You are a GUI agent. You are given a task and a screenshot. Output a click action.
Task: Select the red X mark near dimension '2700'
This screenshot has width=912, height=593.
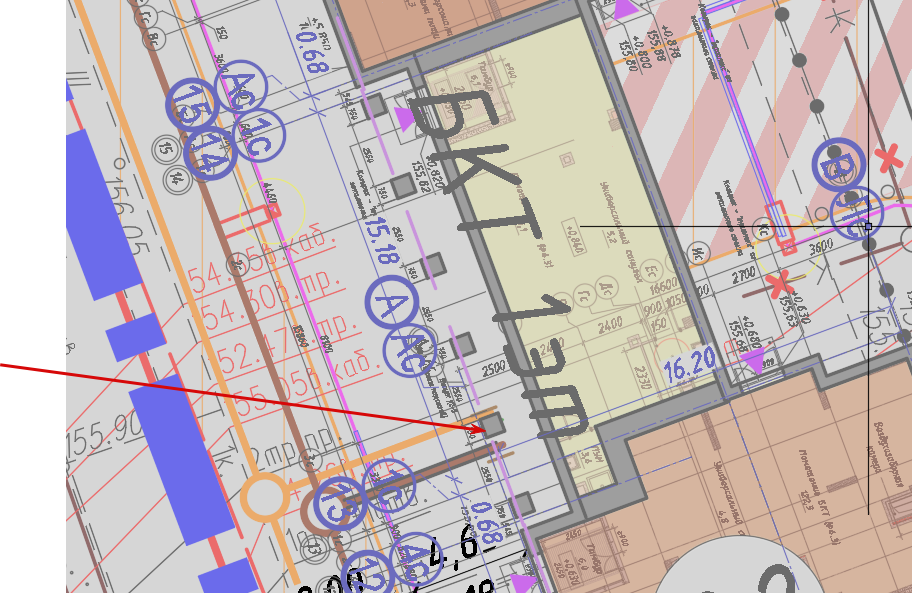click(x=778, y=285)
